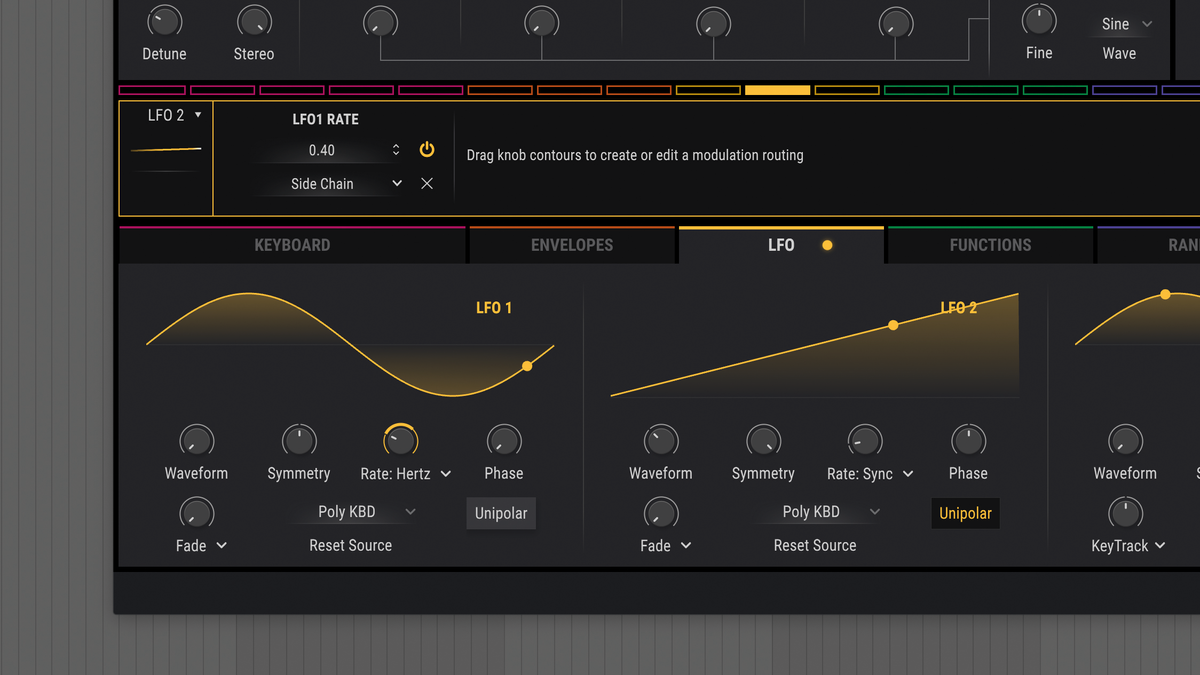The height and width of the screenshot is (675, 1200).
Task: Click LFO 1's Waveform knob
Action: click(196, 440)
